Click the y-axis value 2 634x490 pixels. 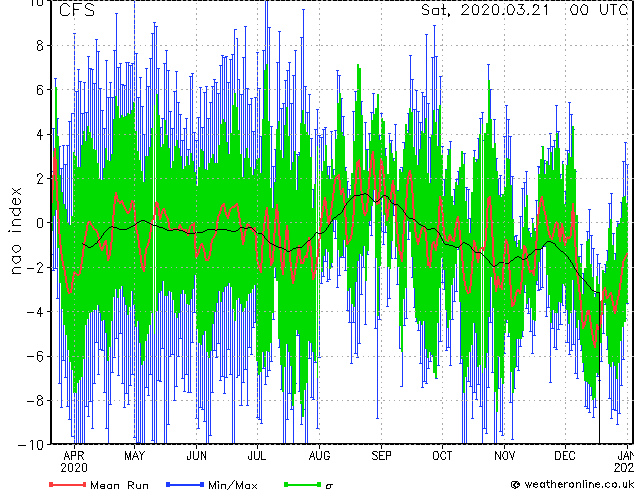(x=40, y=179)
